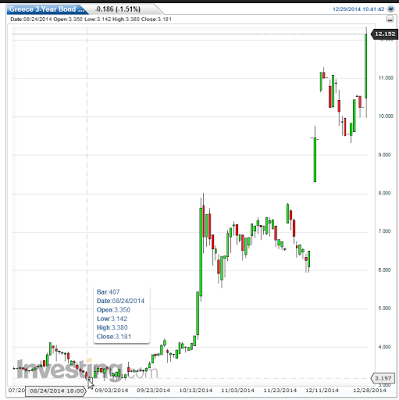399x400 pixels.
Task: Click the Bar:407 tooltip box
Action: click(x=122, y=314)
